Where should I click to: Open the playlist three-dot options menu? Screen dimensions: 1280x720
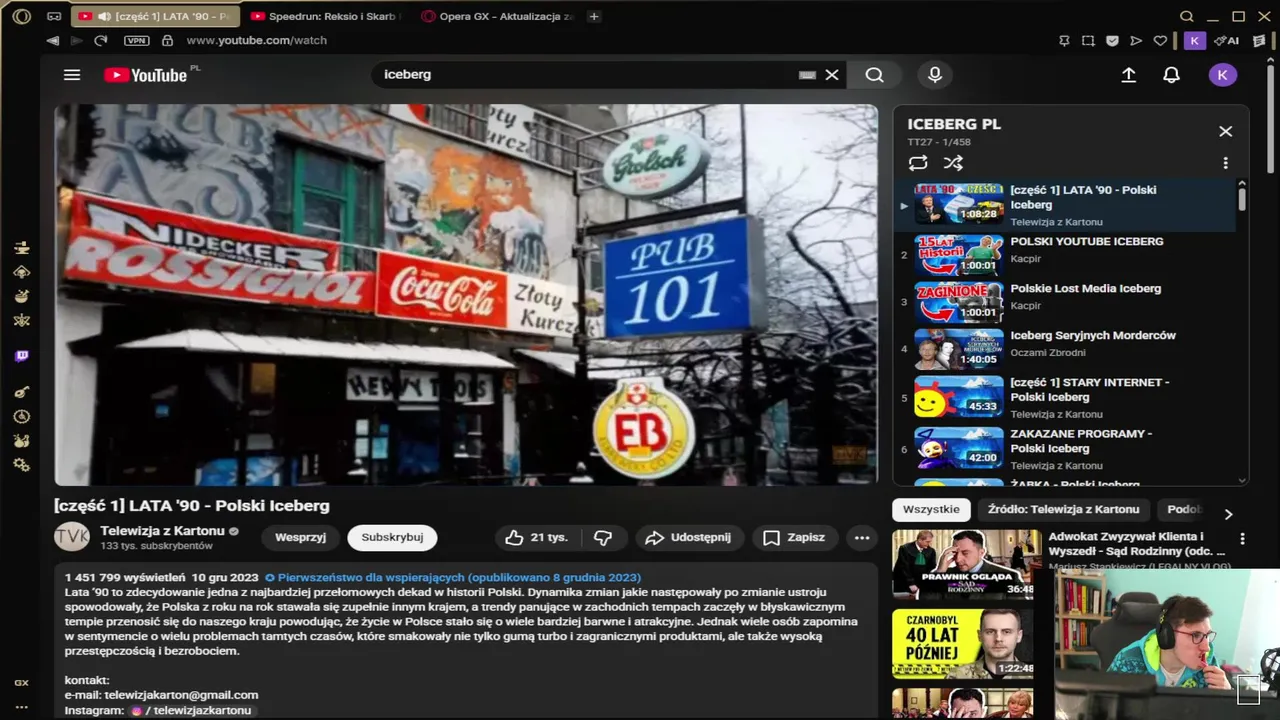(x=1226, y=163)
